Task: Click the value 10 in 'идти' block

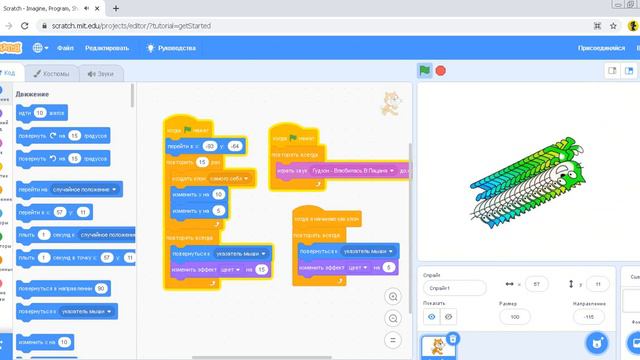Action: tap(40, 113)
